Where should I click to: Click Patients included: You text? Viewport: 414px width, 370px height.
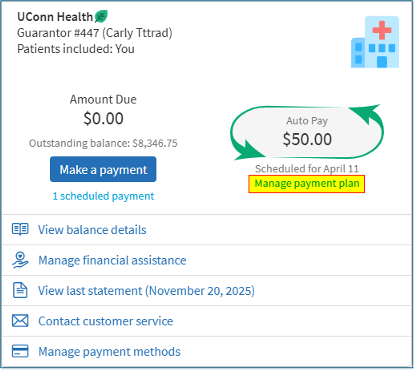click(x=76, y=49)
